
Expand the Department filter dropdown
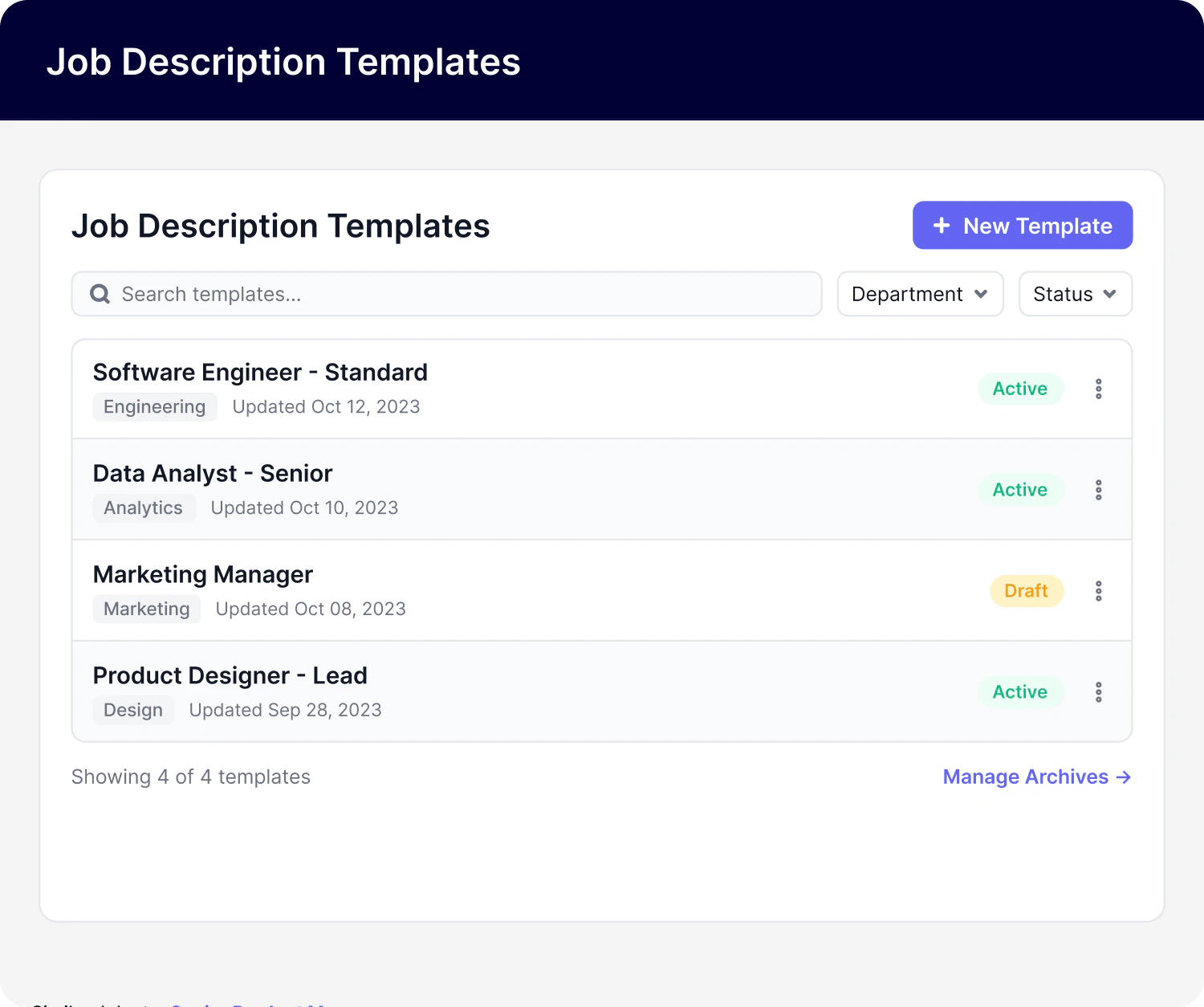(x=920, y=294)
